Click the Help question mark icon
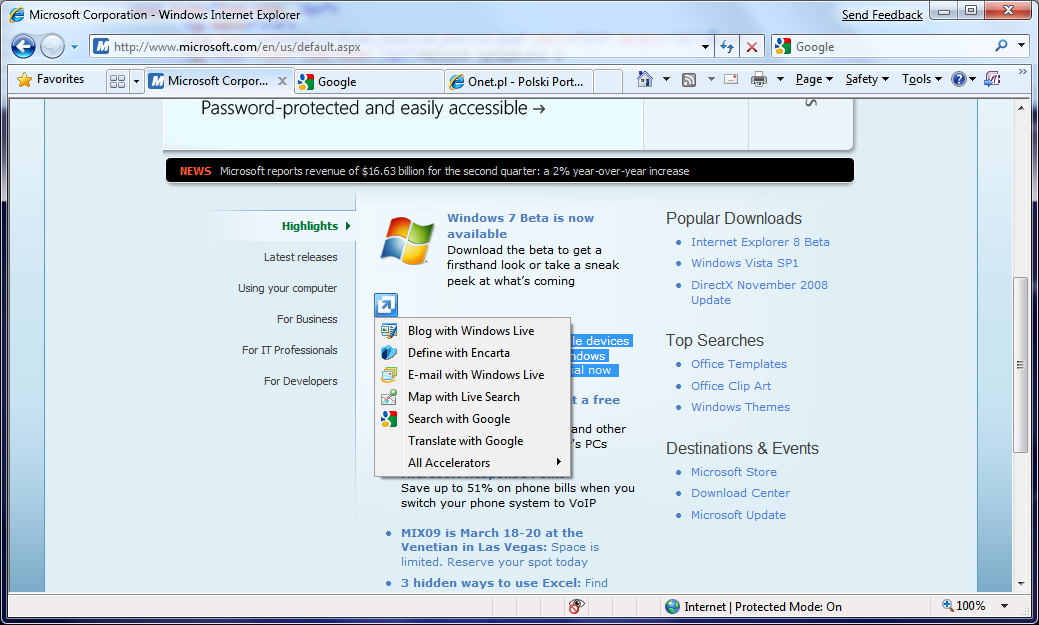1039x625 pixels. [958, 80]
